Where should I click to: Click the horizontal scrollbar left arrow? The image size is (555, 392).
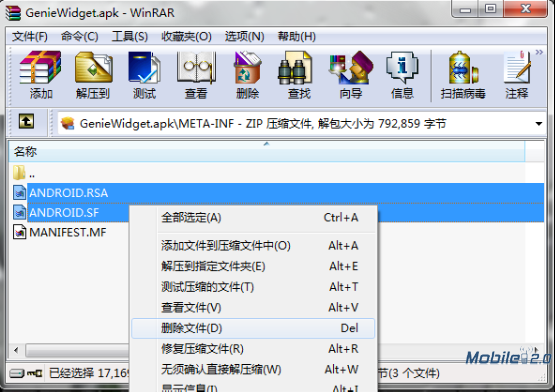(16, 351)
